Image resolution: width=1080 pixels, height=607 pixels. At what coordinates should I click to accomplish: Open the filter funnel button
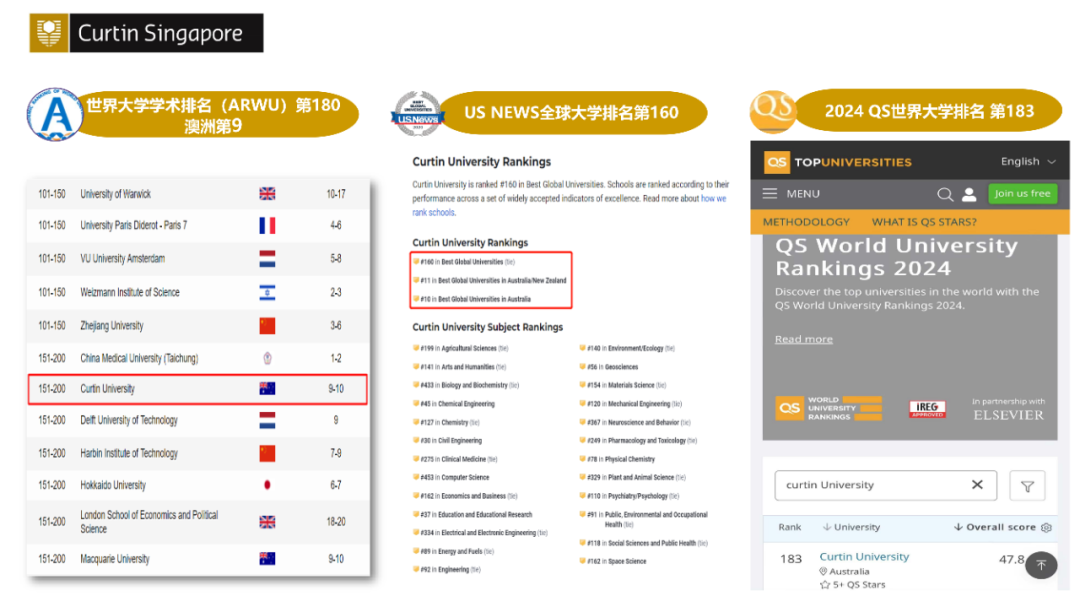1027,486
